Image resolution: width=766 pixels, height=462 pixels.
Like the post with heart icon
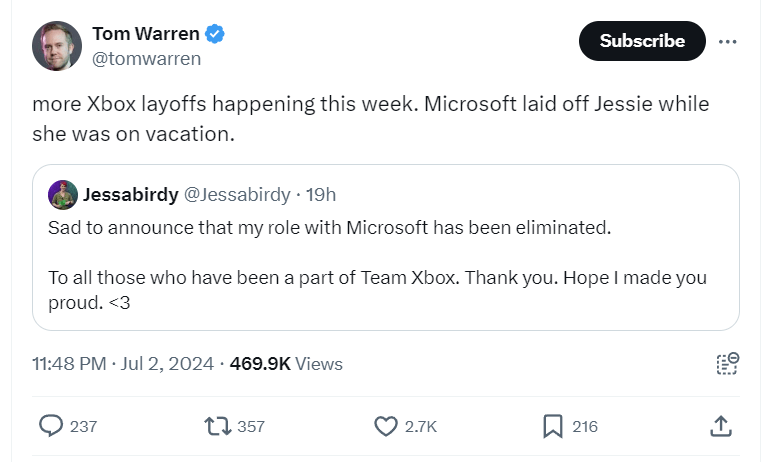386,426
